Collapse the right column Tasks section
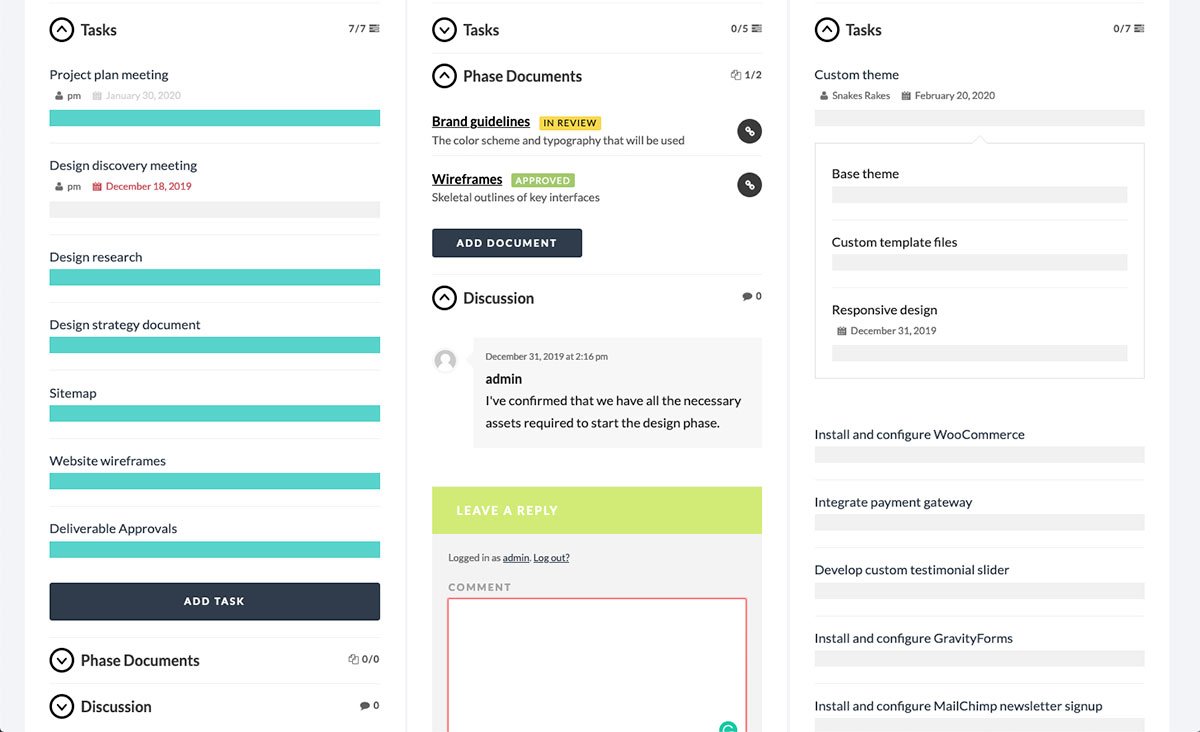The image size is (1200, 732). (827, 30)
